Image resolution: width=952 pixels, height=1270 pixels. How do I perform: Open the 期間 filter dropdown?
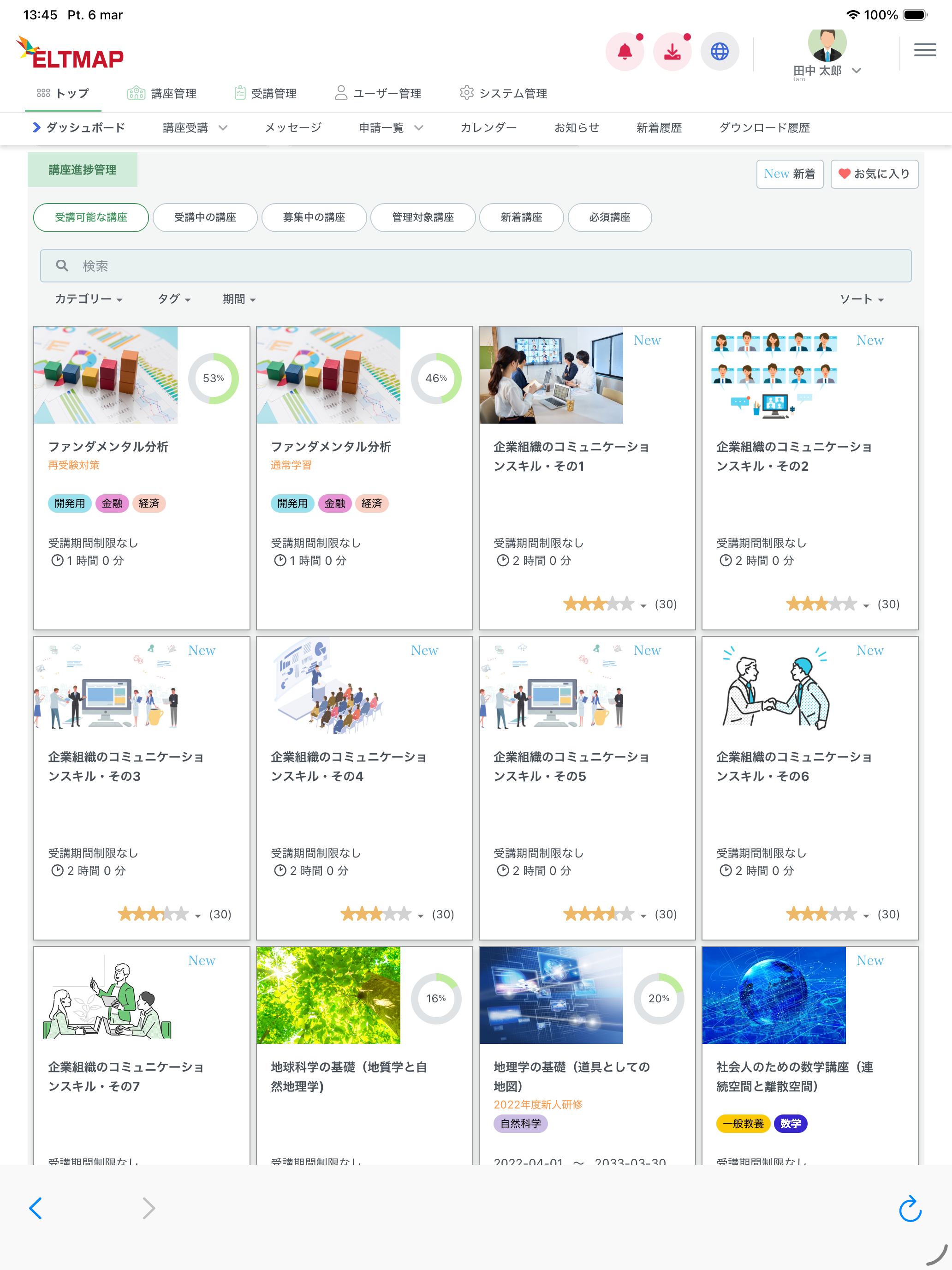(239, 299)
